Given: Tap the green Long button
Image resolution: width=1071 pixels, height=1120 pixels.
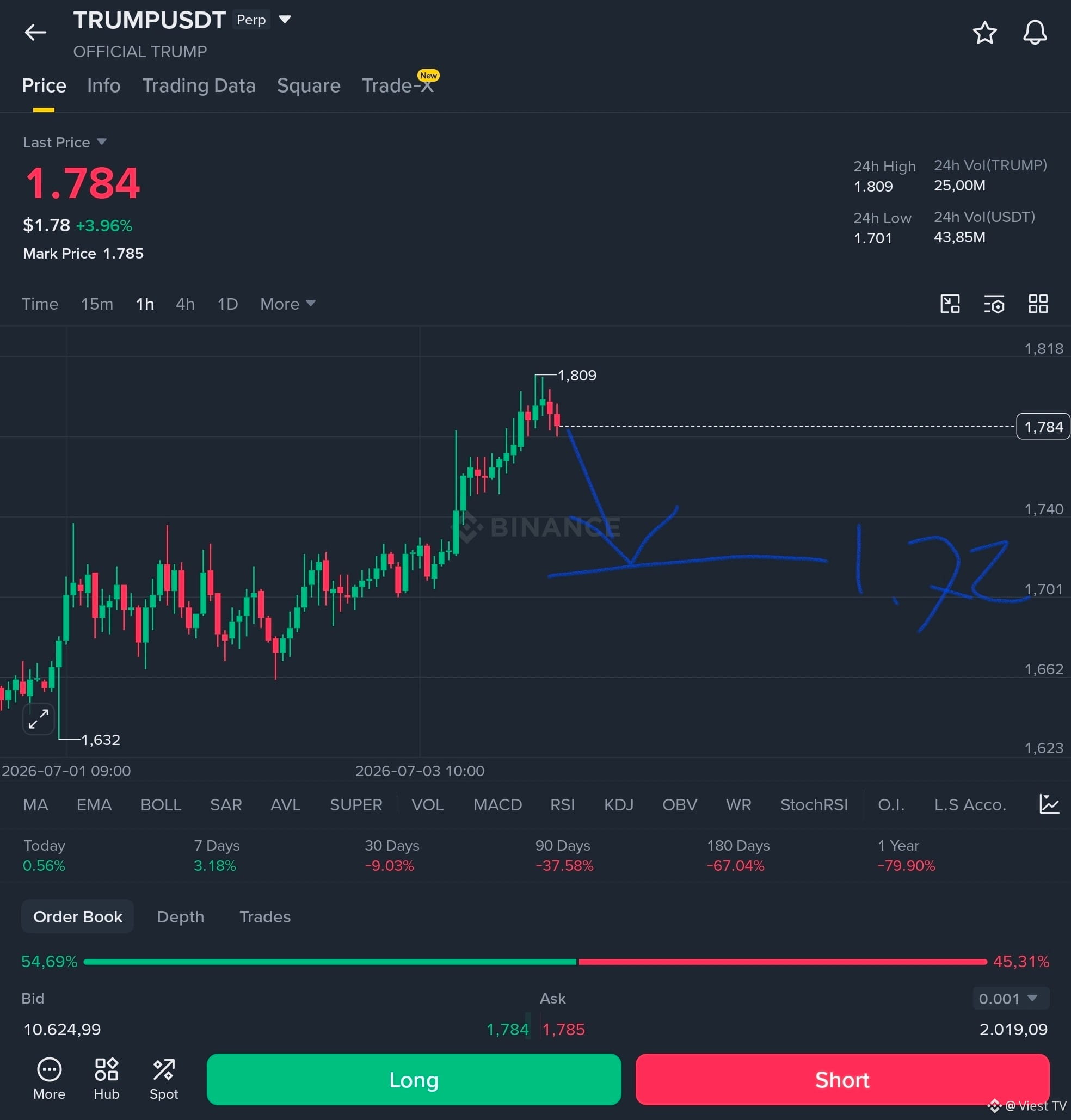Looking at the screenshot, I should (x=414, y=1080).
